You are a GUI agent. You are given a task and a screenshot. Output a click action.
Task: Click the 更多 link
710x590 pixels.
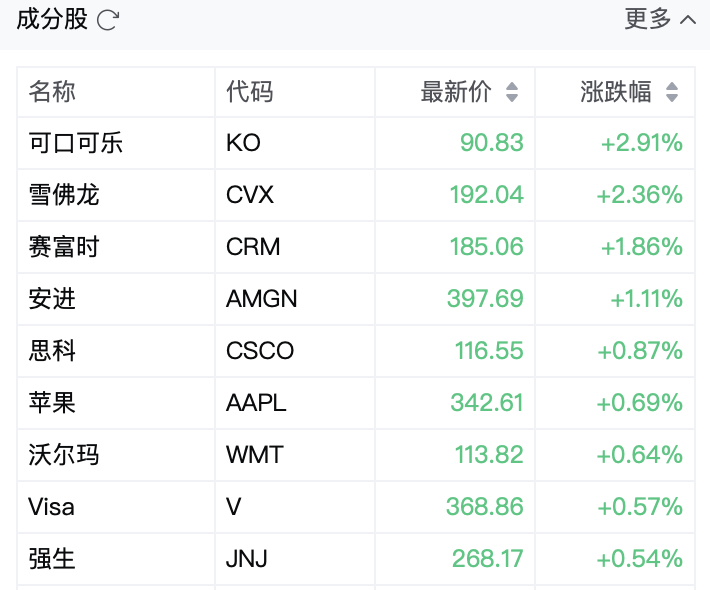648,19
